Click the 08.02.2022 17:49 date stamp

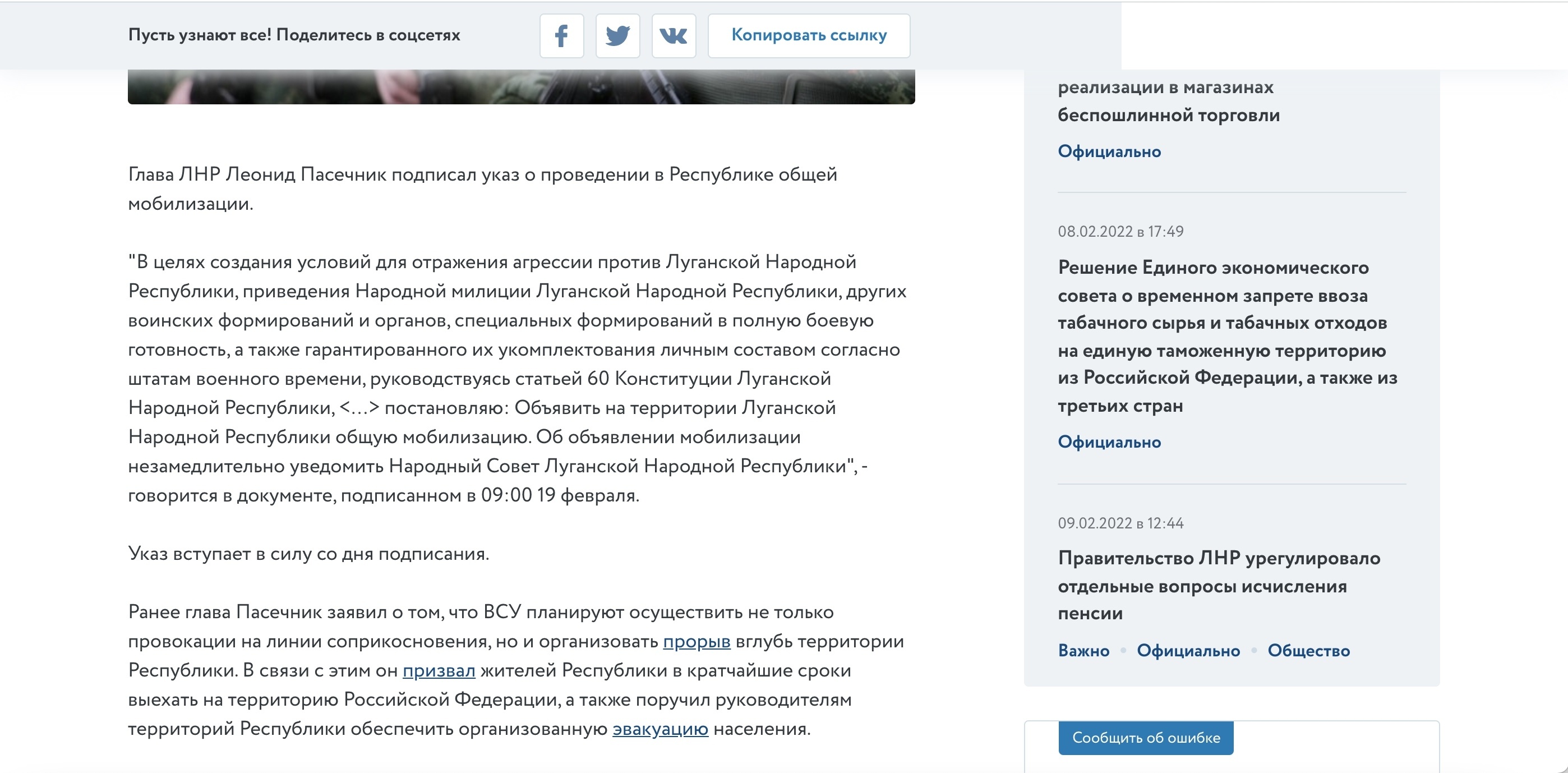pos(1120,231)
